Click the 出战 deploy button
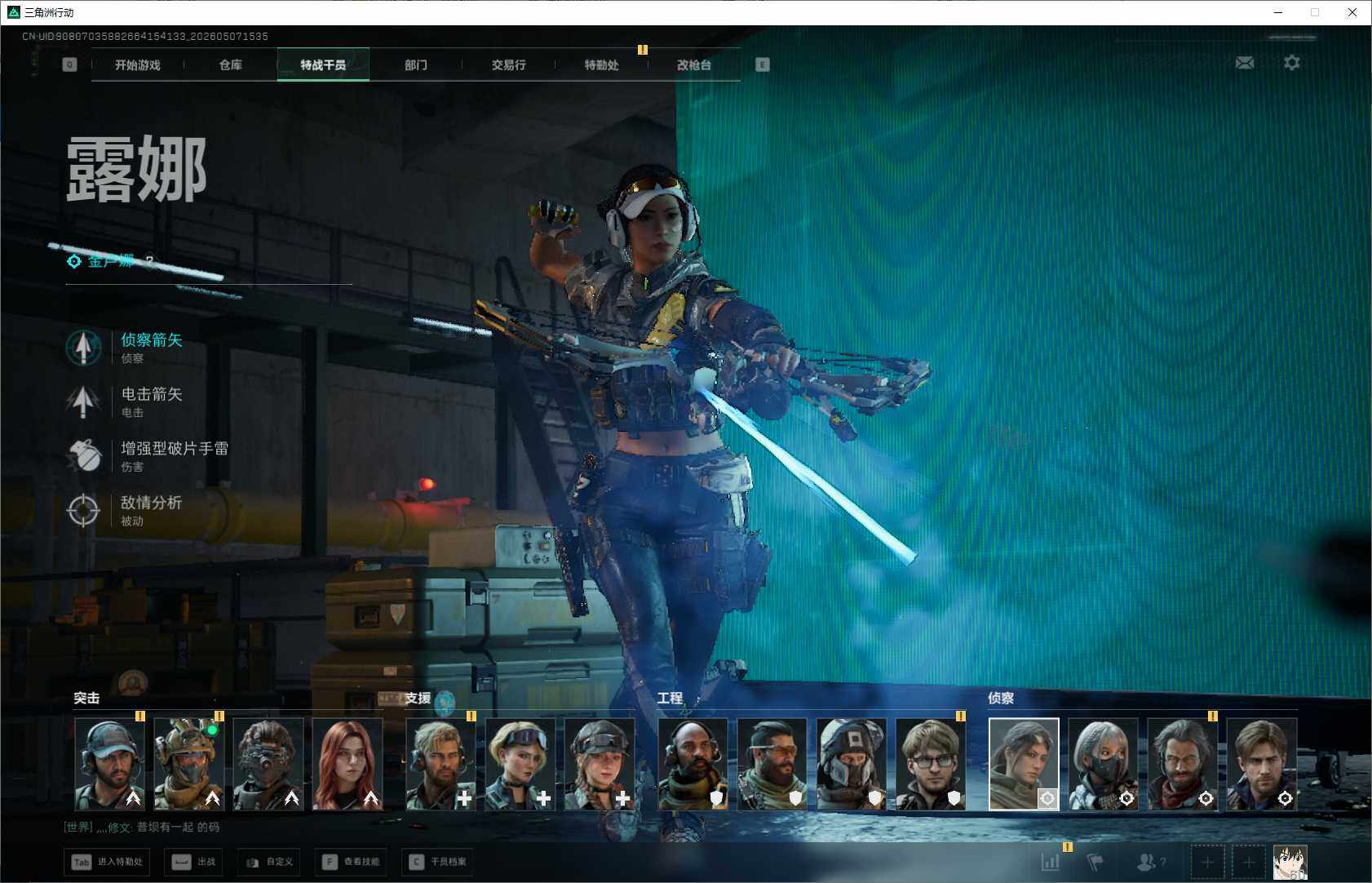 click(194, 862)
